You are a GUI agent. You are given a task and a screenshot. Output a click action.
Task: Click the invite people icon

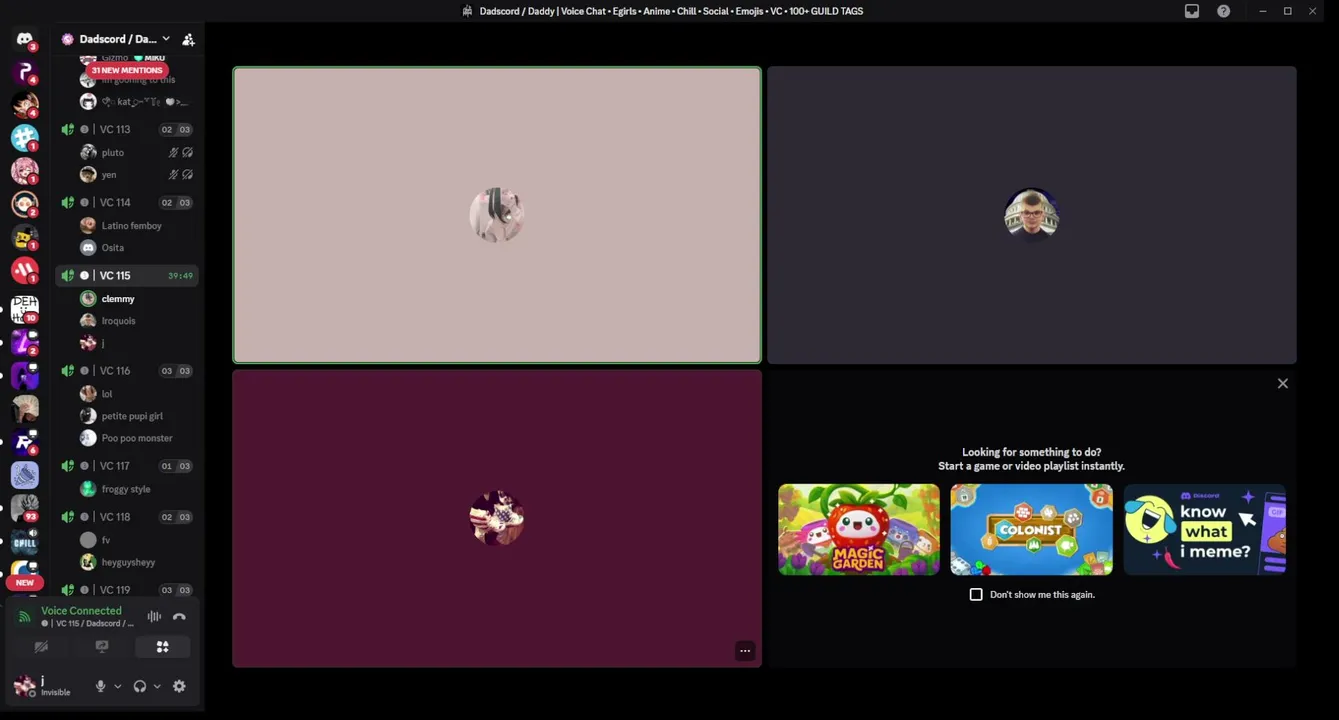click(188, 39)
